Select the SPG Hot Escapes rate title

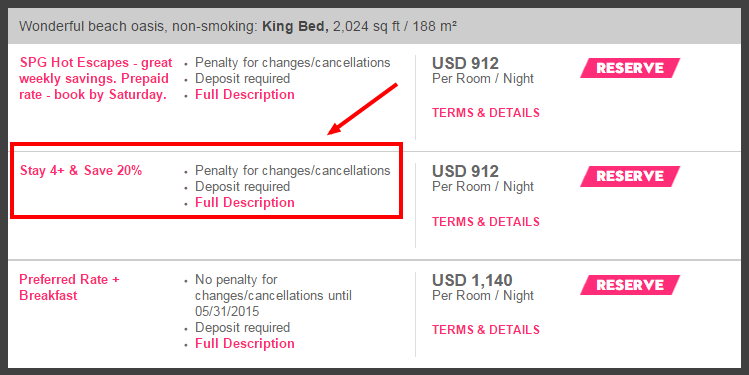click(96, 79)
